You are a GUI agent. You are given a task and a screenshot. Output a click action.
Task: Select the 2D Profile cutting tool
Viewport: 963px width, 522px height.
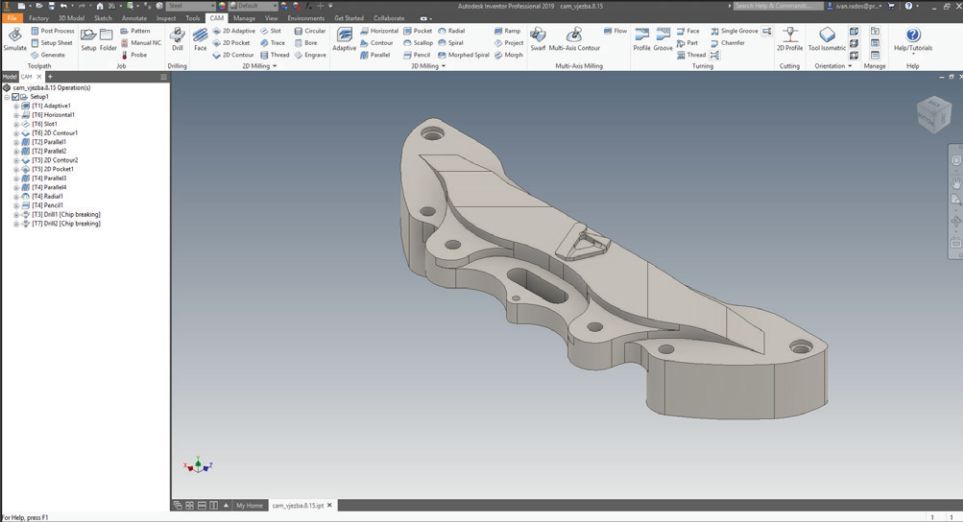click(789, 39)
